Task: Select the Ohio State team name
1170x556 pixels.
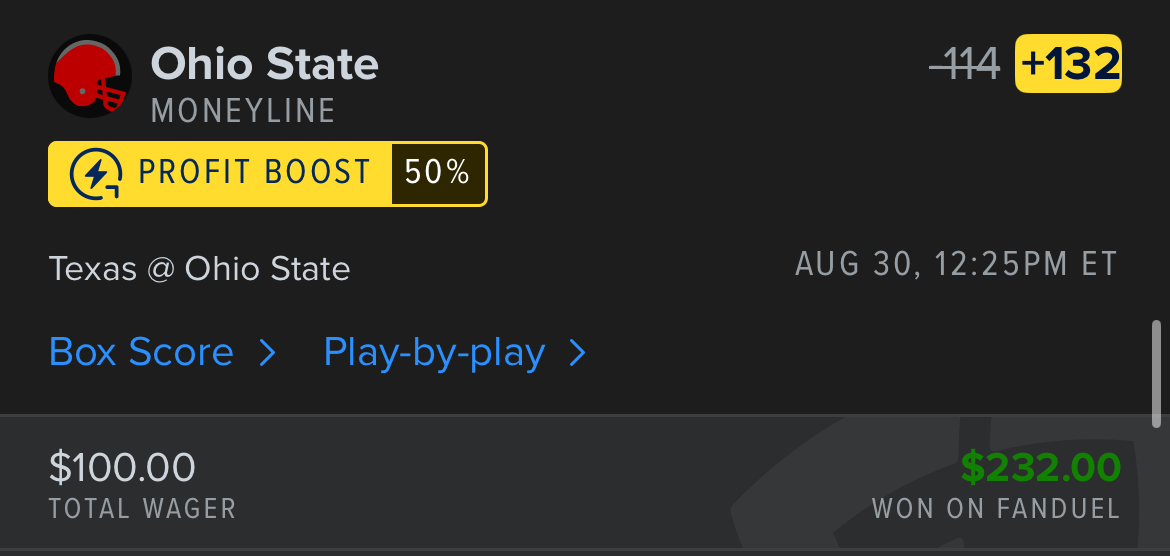Action: coord(265,65)
